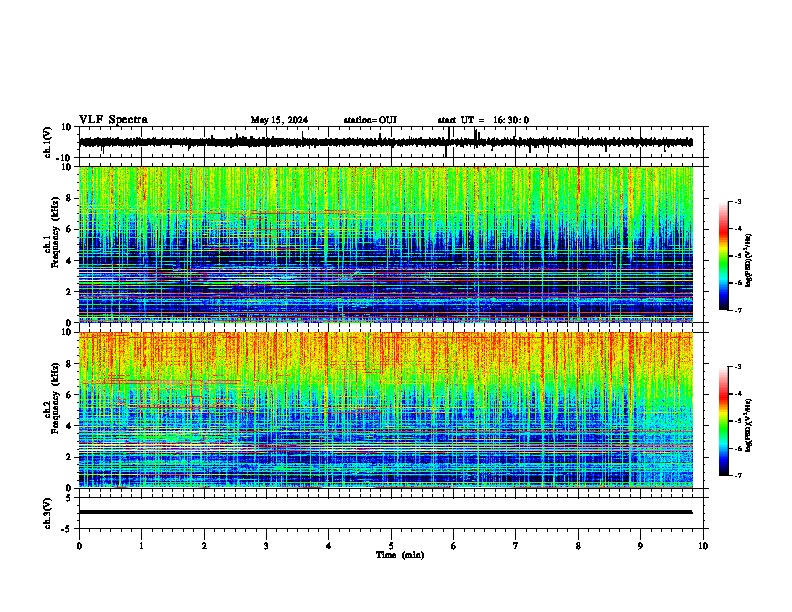Click the "station=OUI" header label
The height and width of the screenshot is (612, 792).
click(370, 120)
